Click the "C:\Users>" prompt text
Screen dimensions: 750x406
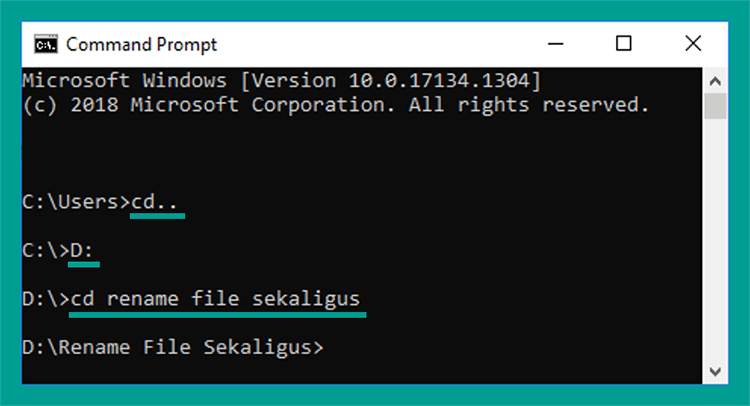click(x=76, y=202)
